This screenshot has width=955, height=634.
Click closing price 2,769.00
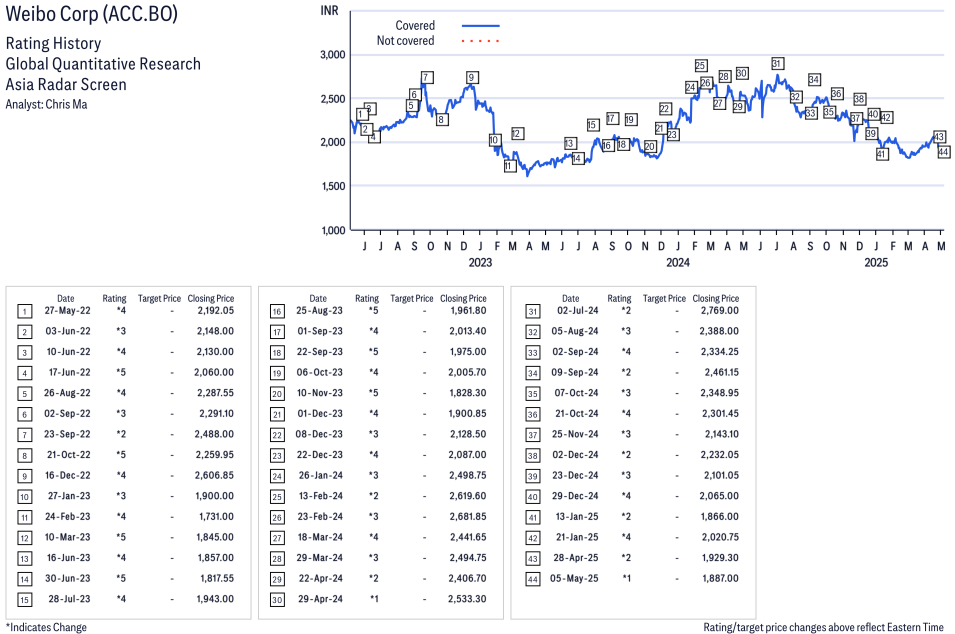[x=719, y=311]
